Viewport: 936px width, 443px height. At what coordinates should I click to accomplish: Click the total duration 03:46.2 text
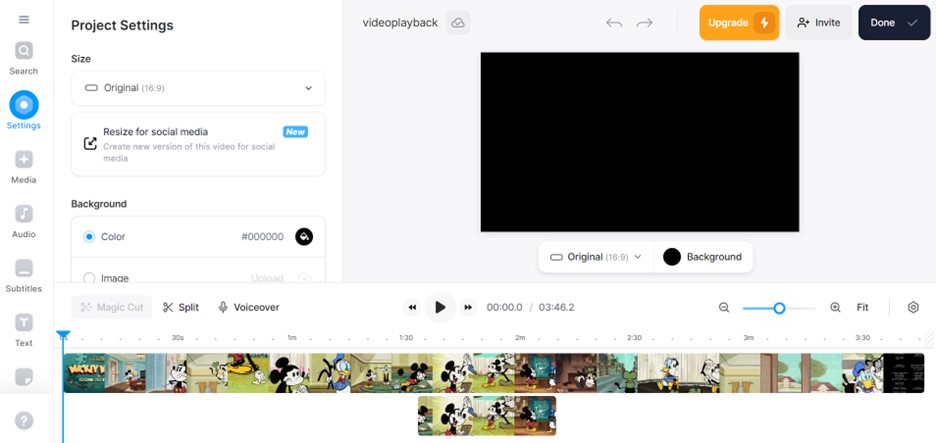(x=556, y=307)
